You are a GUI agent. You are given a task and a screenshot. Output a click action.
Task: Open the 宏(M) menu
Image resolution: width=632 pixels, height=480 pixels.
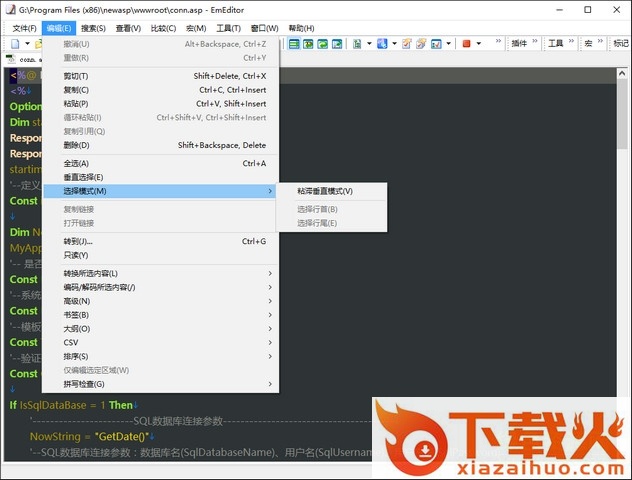(x=196, y=28)
